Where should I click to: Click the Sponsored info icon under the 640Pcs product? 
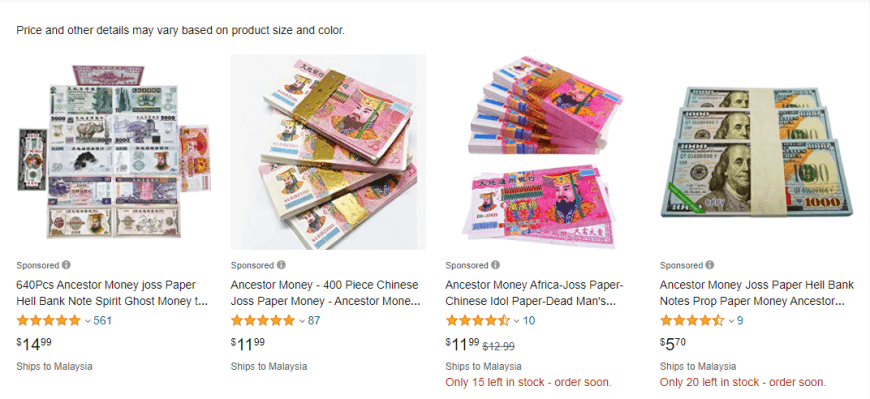tap(66, 265)
